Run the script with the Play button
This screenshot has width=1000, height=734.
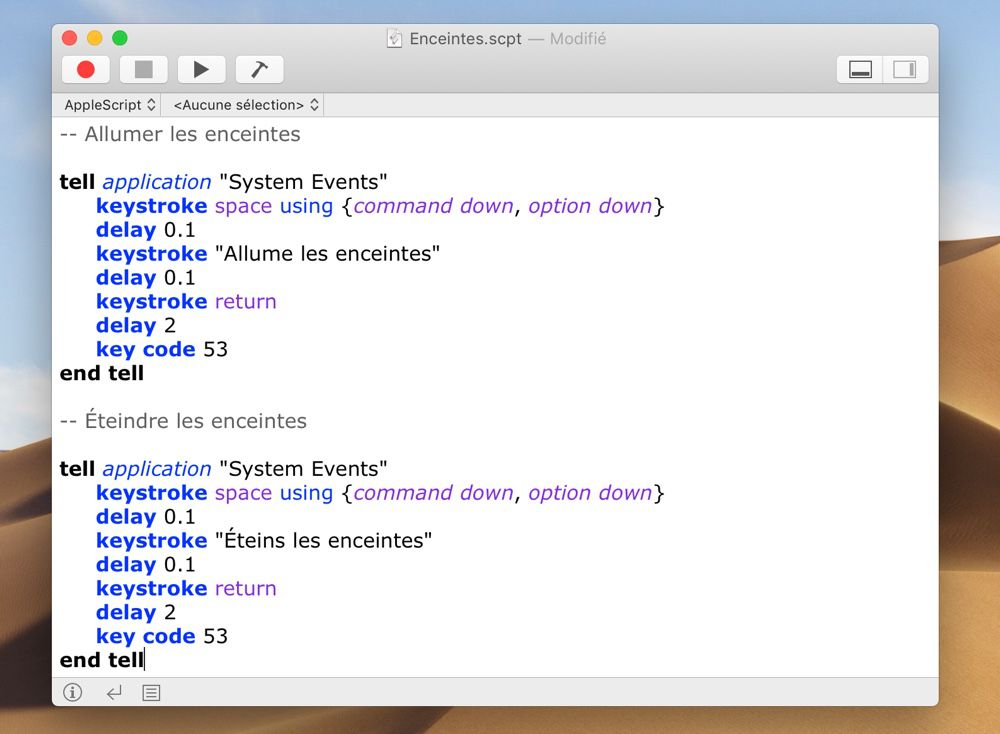coord(202,70)
